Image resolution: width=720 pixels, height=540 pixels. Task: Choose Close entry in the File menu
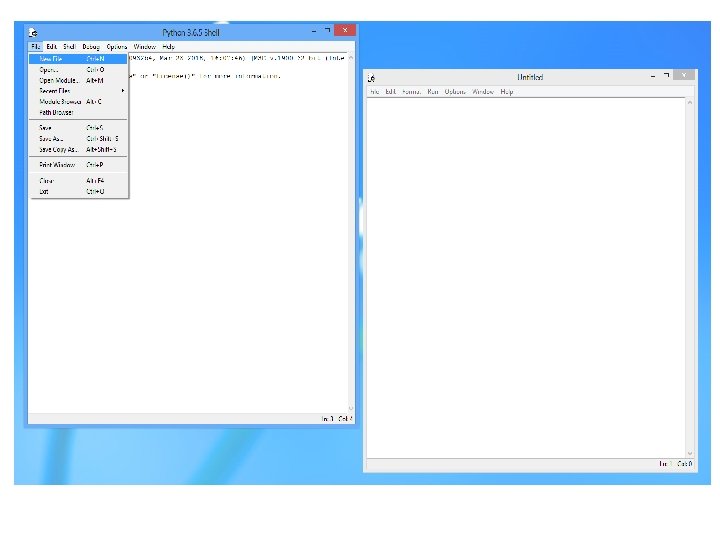pos(78,180)
